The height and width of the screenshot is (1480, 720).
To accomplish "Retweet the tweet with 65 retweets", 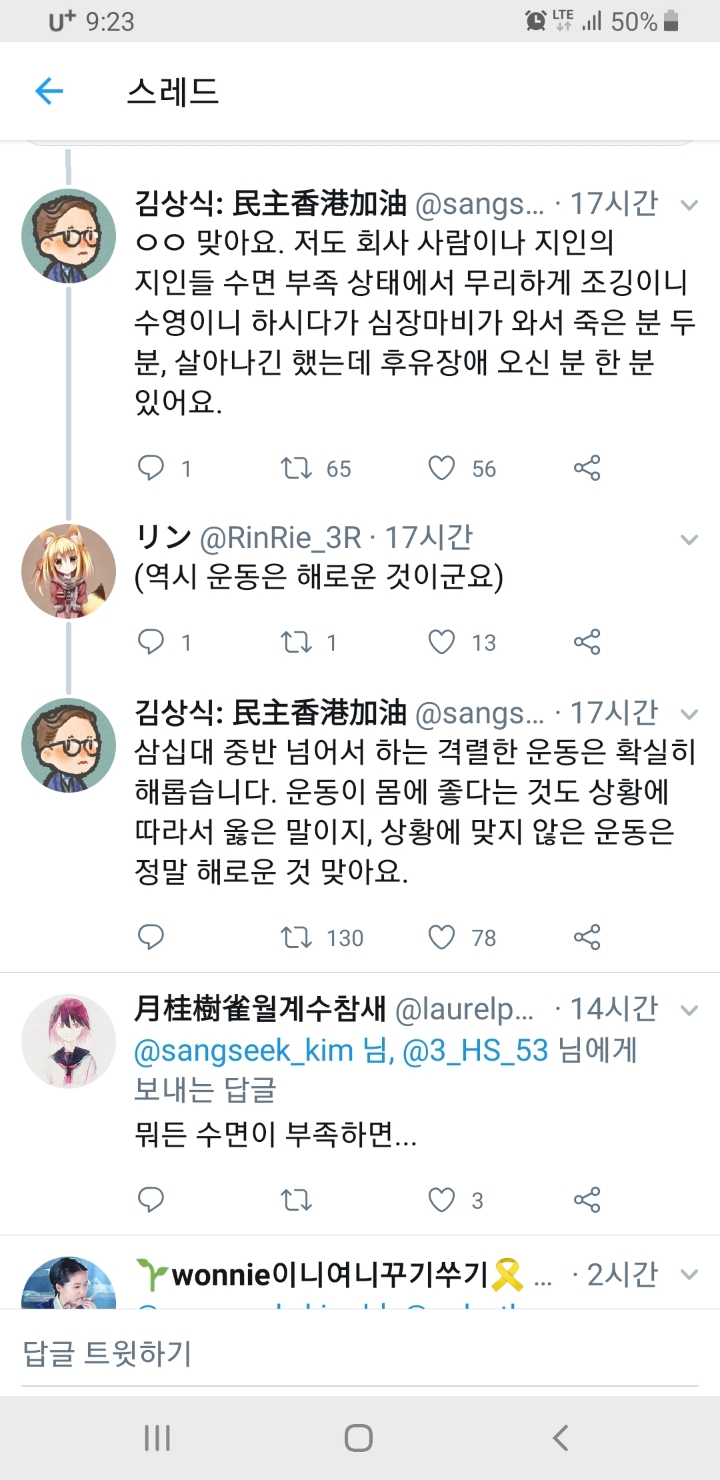I will [297, 468].
